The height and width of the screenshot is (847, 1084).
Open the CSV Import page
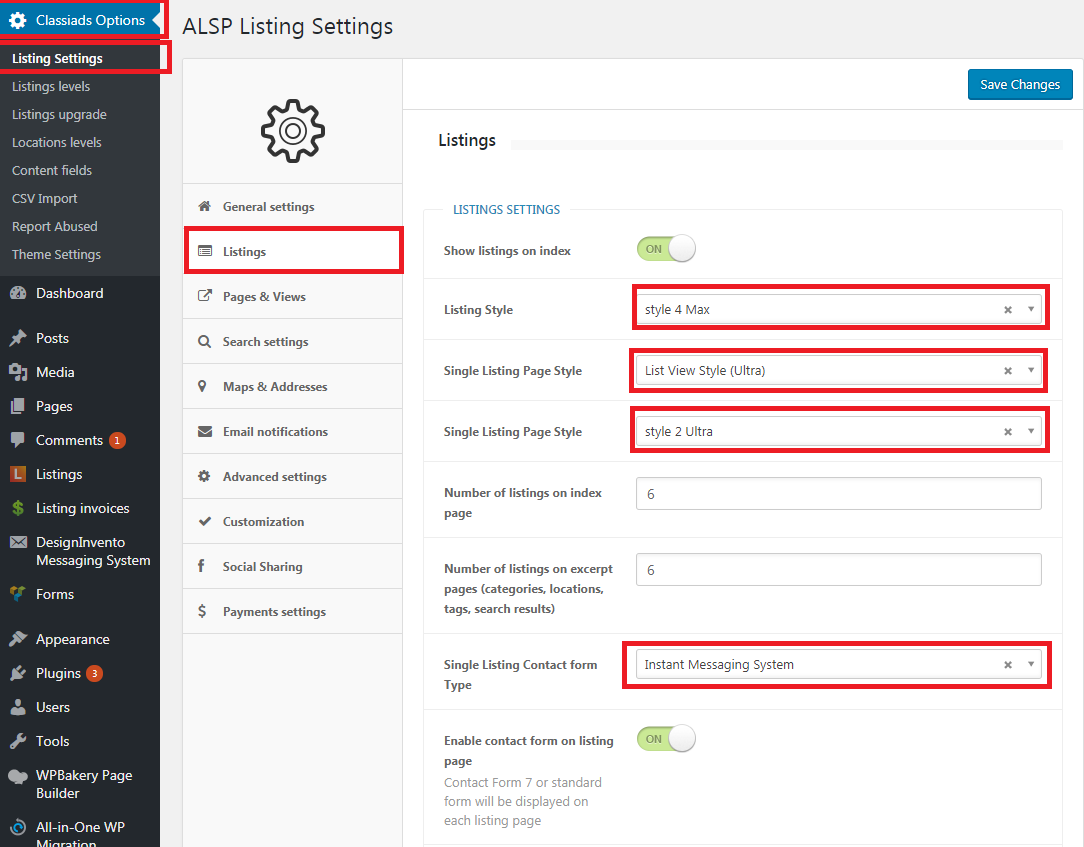[x=45, y=198]
